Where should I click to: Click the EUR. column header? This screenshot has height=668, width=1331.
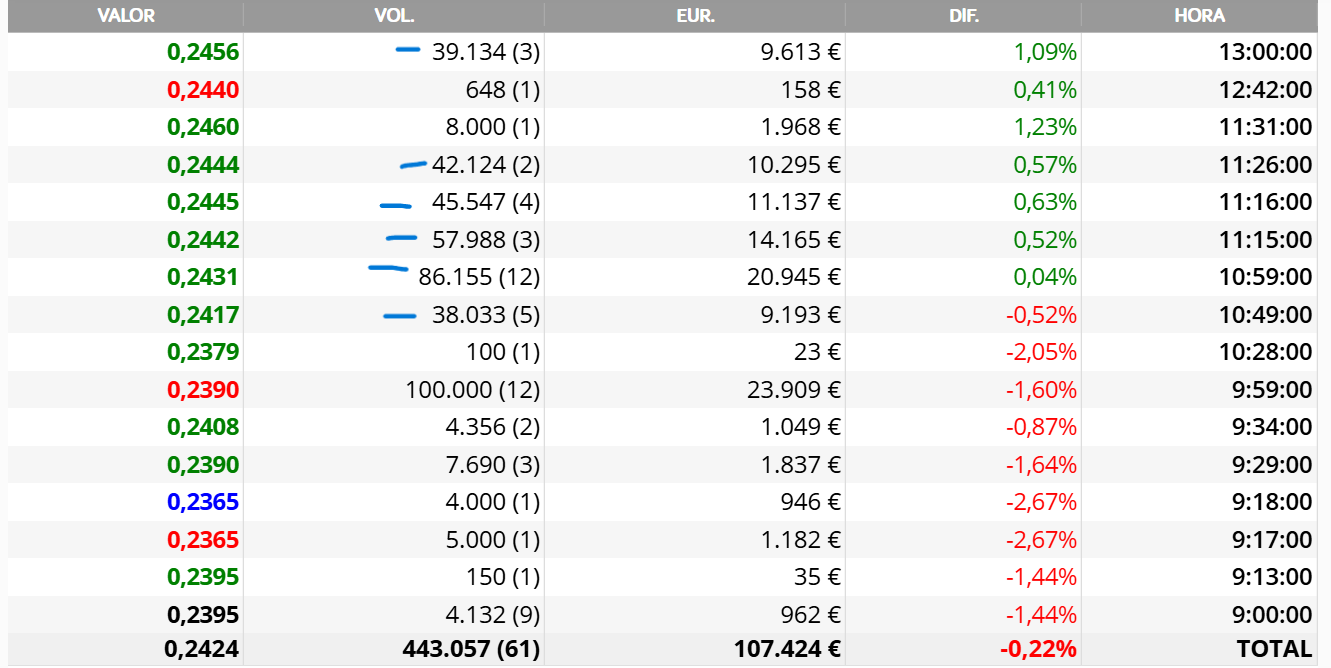point(694,15)
